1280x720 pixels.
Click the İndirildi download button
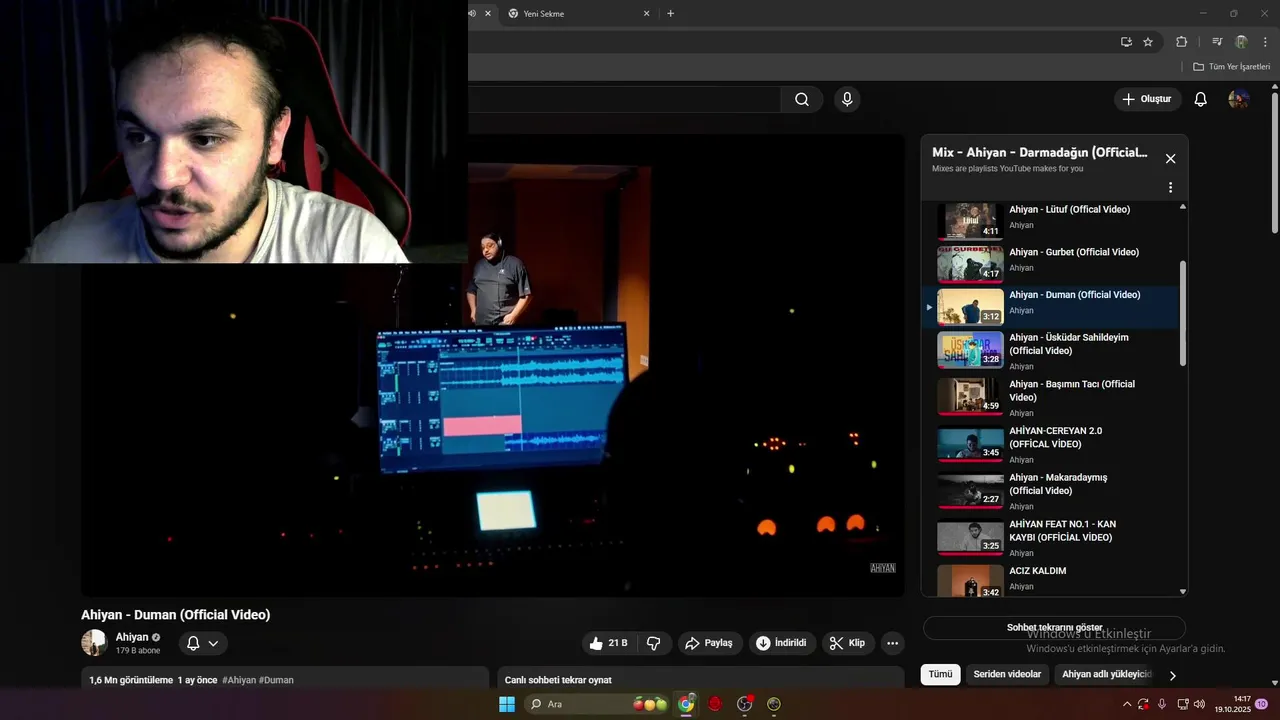[781, 643]
